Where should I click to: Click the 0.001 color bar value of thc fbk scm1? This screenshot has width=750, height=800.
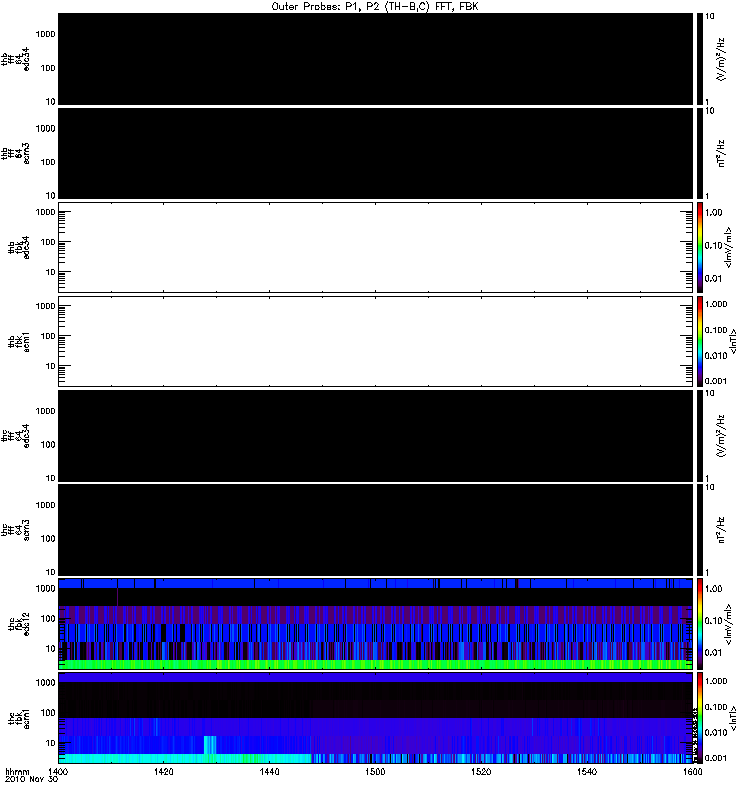point(715,758)
